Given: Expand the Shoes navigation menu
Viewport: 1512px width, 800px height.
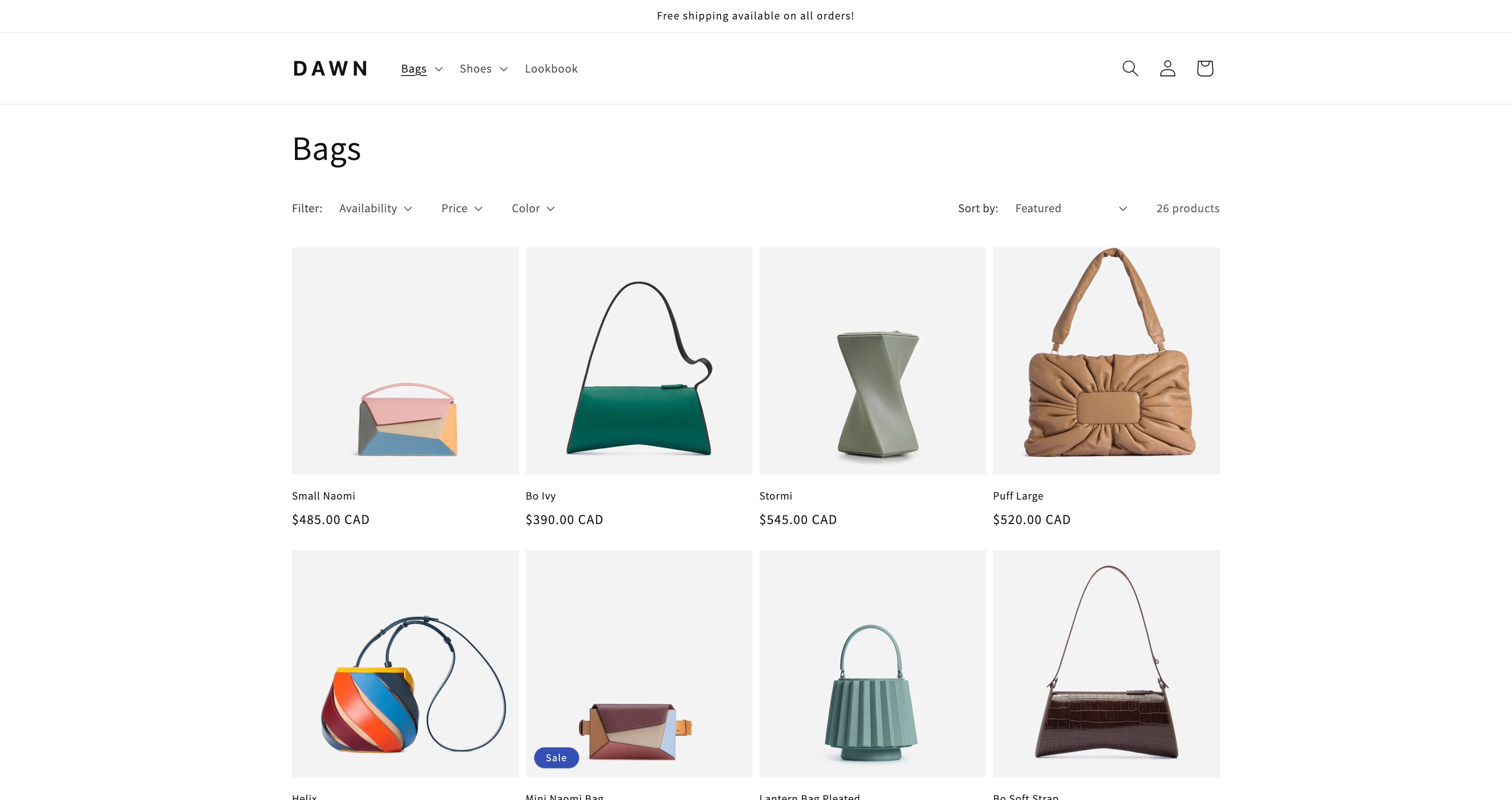Looking at the screenshot, I should point(483,69).
